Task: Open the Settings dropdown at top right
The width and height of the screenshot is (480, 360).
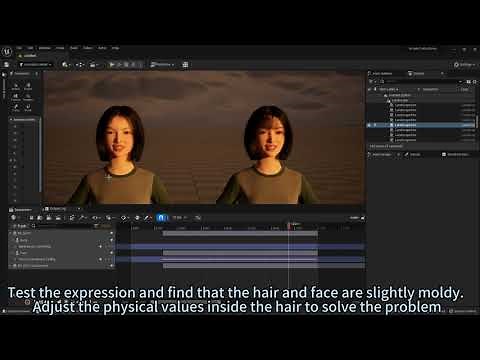Action: click(465, 65)
